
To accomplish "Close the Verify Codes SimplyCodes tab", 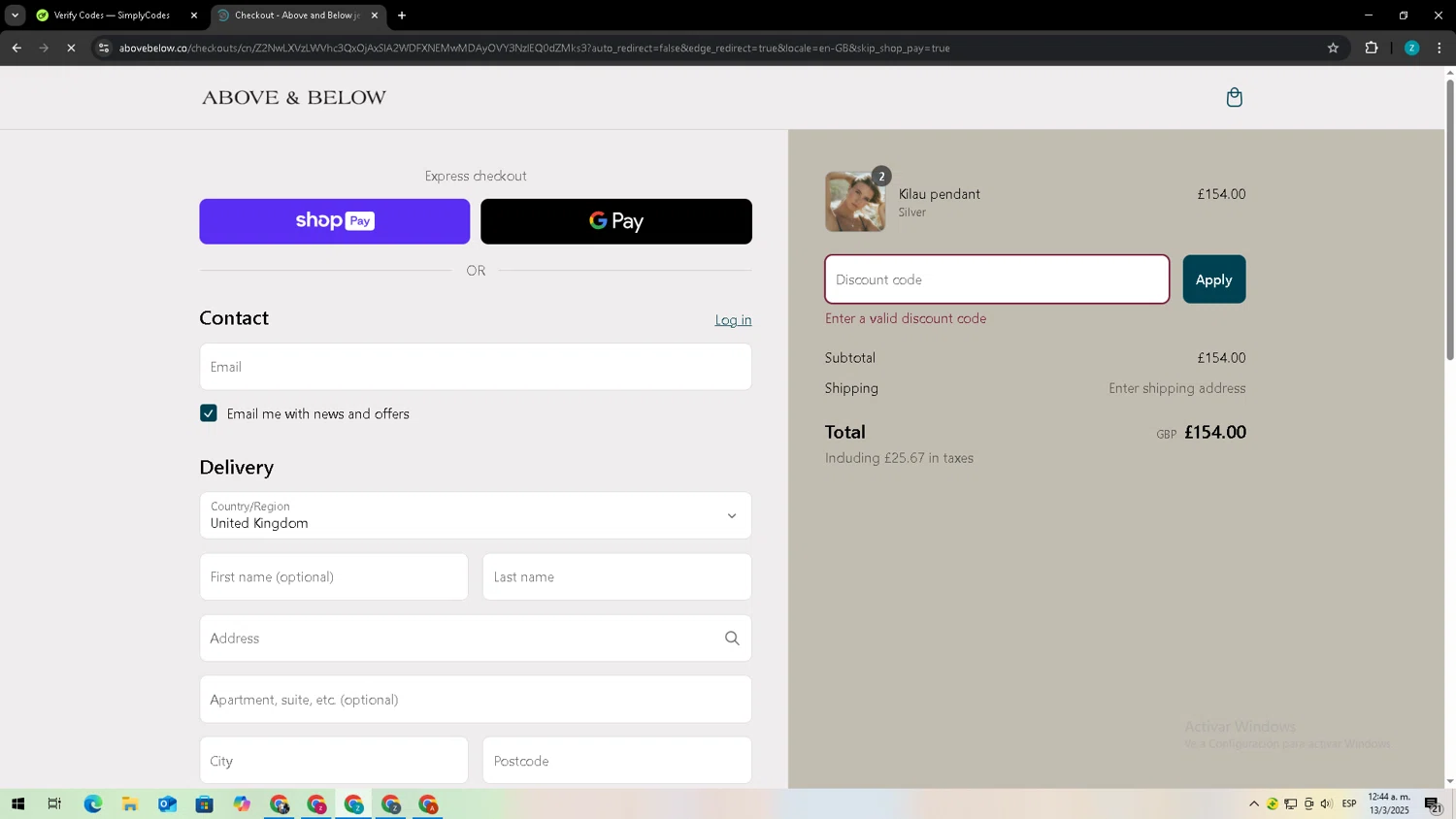I will [194, 16].
